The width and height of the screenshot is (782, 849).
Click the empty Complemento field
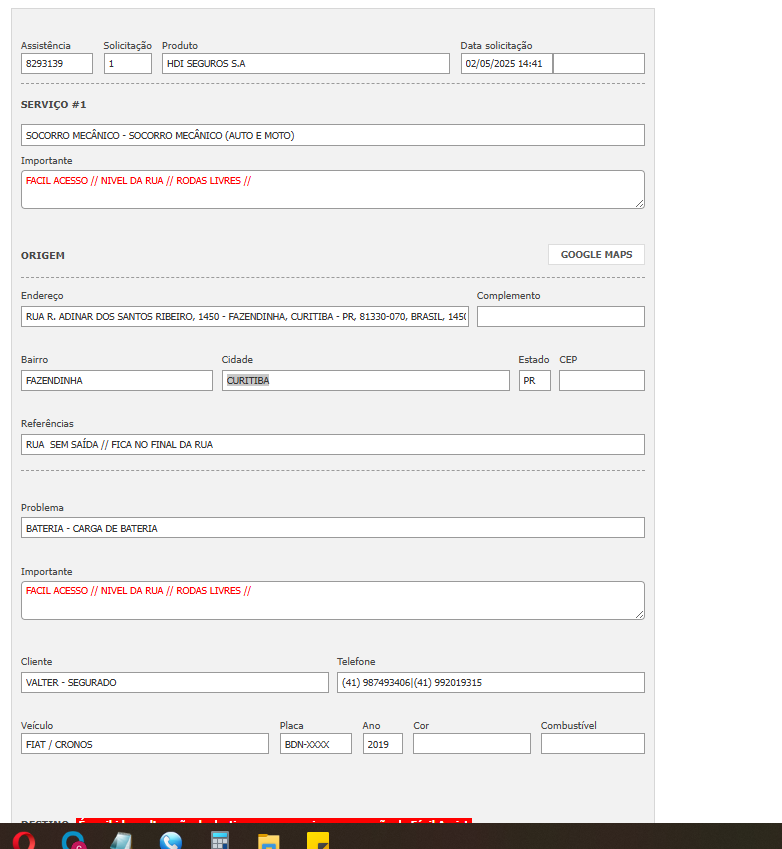pos(560,317)
